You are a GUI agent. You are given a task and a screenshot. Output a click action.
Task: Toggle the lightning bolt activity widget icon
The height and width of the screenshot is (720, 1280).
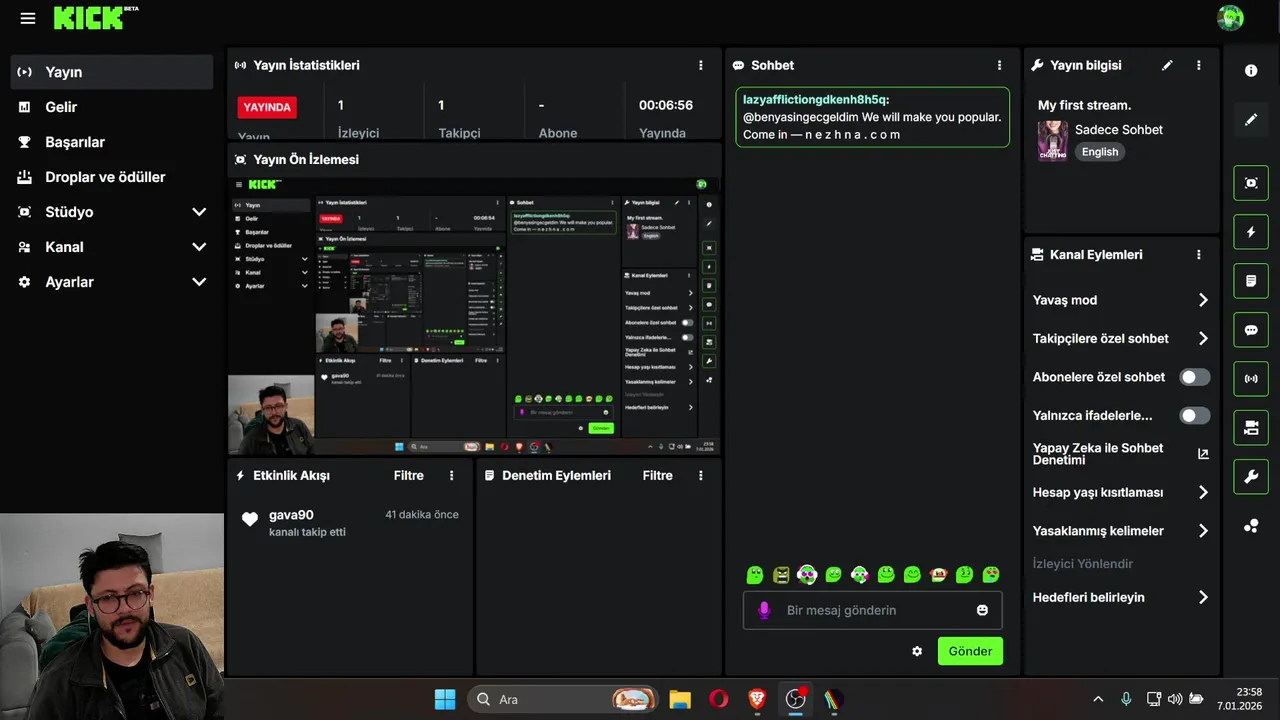[x=1251, y=232]
